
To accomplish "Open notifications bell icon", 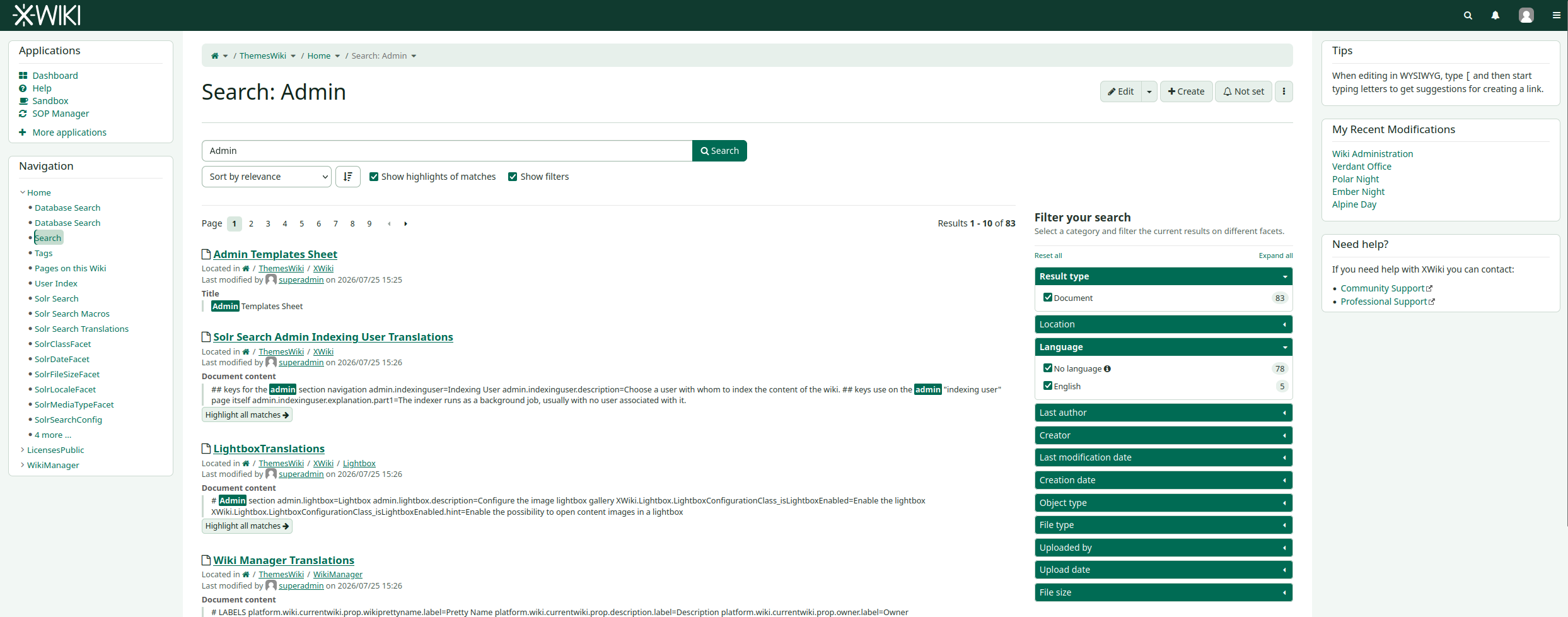I will click(1495, 15).
